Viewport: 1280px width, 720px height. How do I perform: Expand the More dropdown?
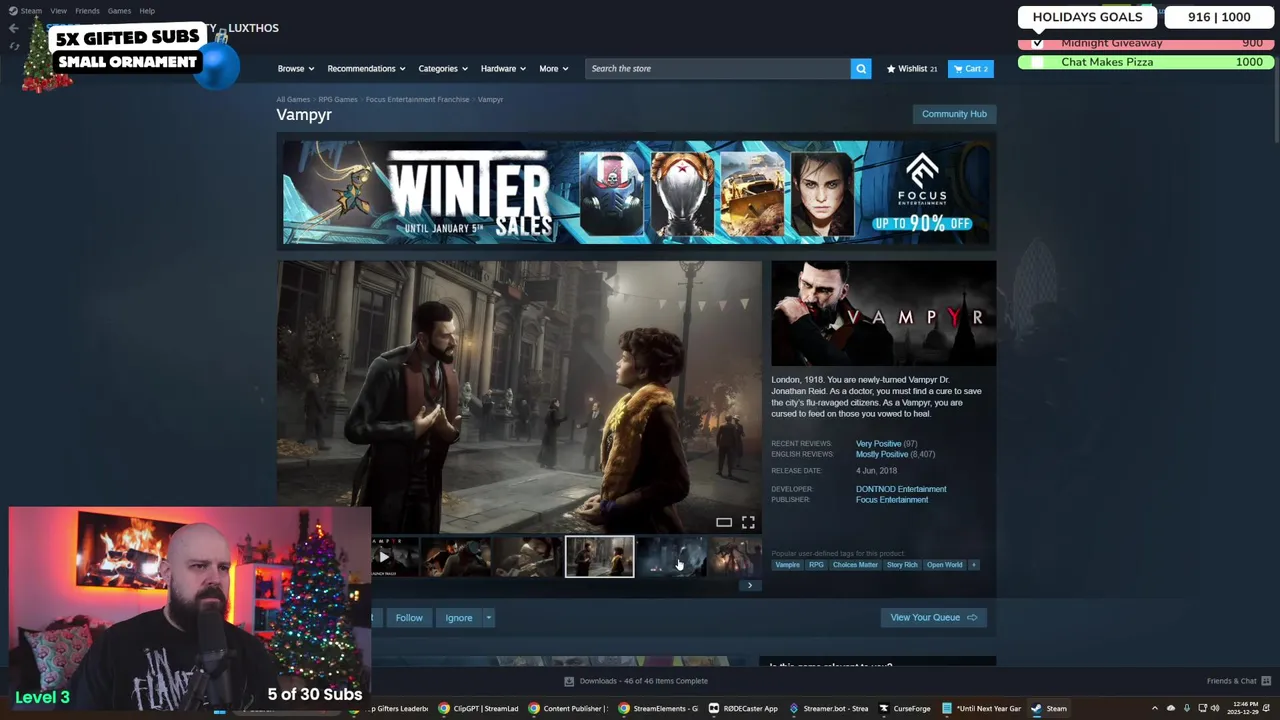pyautogui.click(x=553, y=69)
